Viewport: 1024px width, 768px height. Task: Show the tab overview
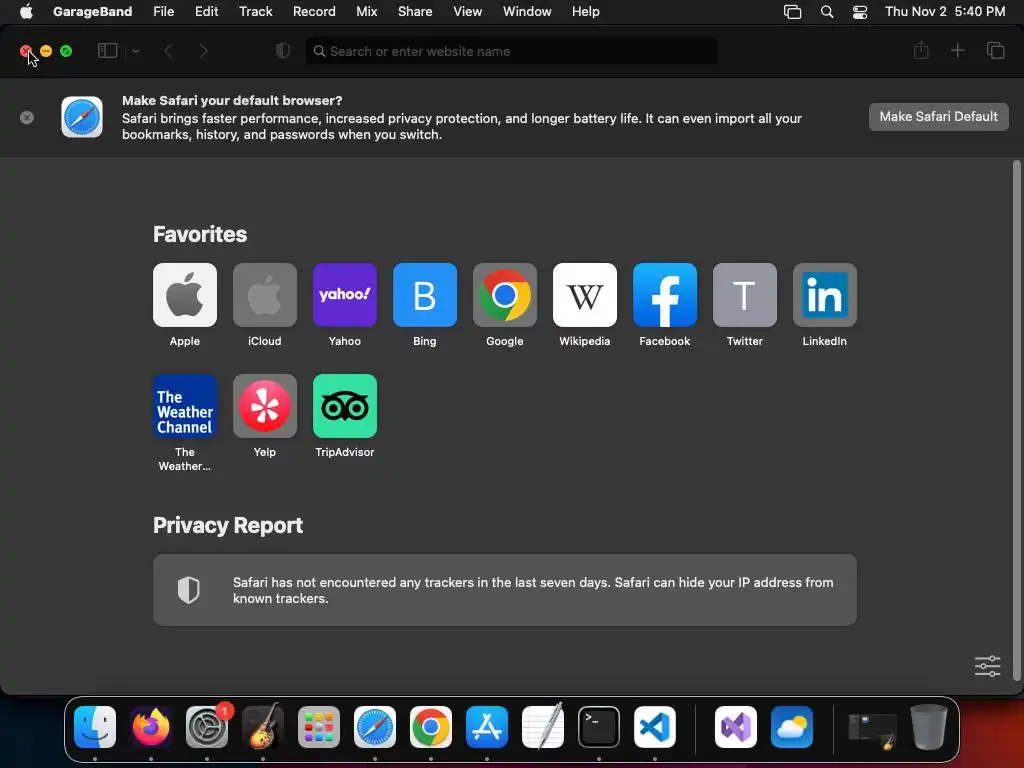click(x=995, y=50)
